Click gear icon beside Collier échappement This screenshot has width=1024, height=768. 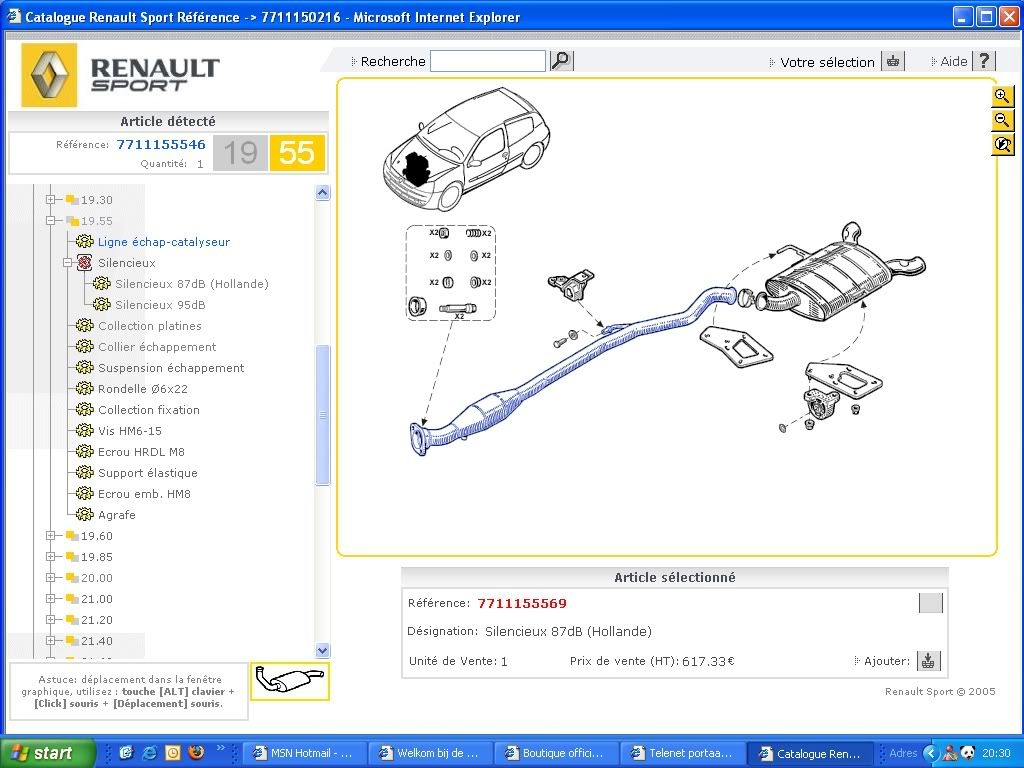point(84,346)
